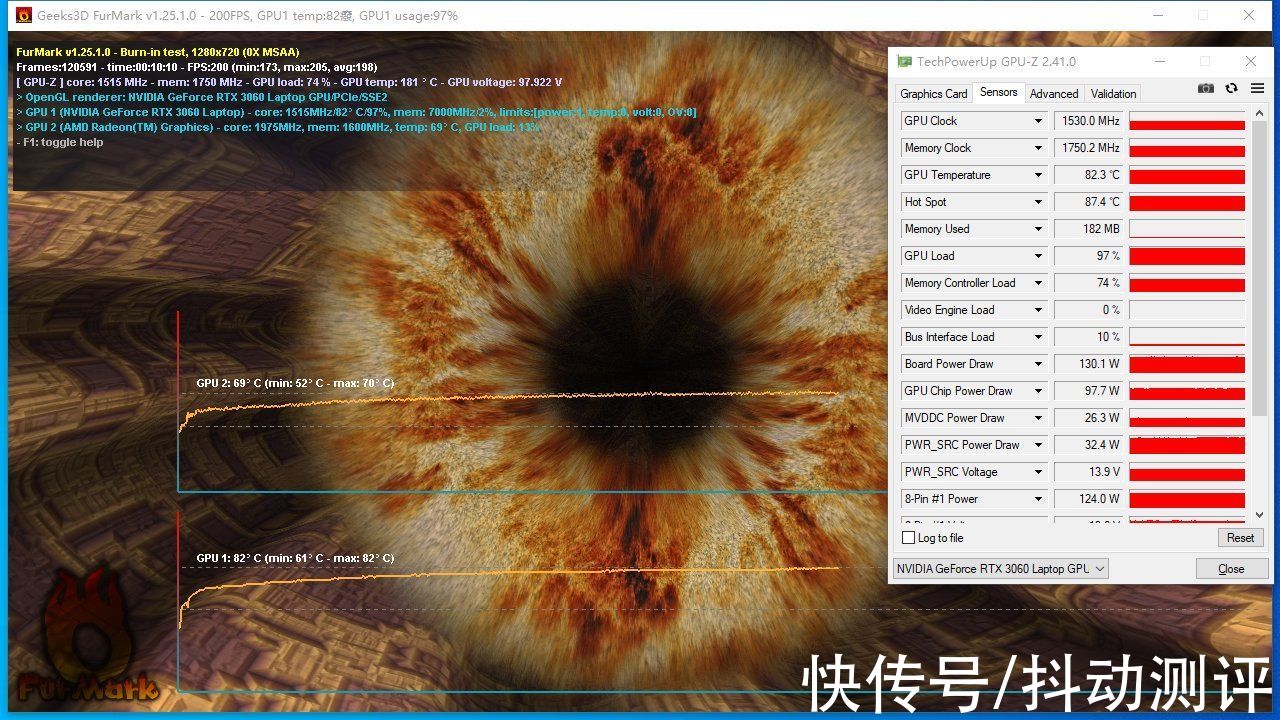Minimize the FurMark window
The height and width of the screenshot is (720, 1280).
tap(1157, 15)
